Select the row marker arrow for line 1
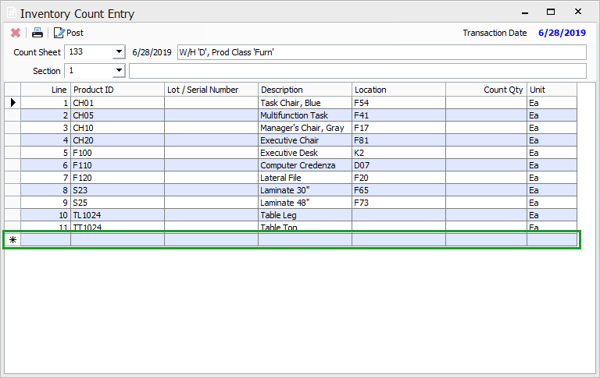The image size is (600, 378). [x=13, y=103]
